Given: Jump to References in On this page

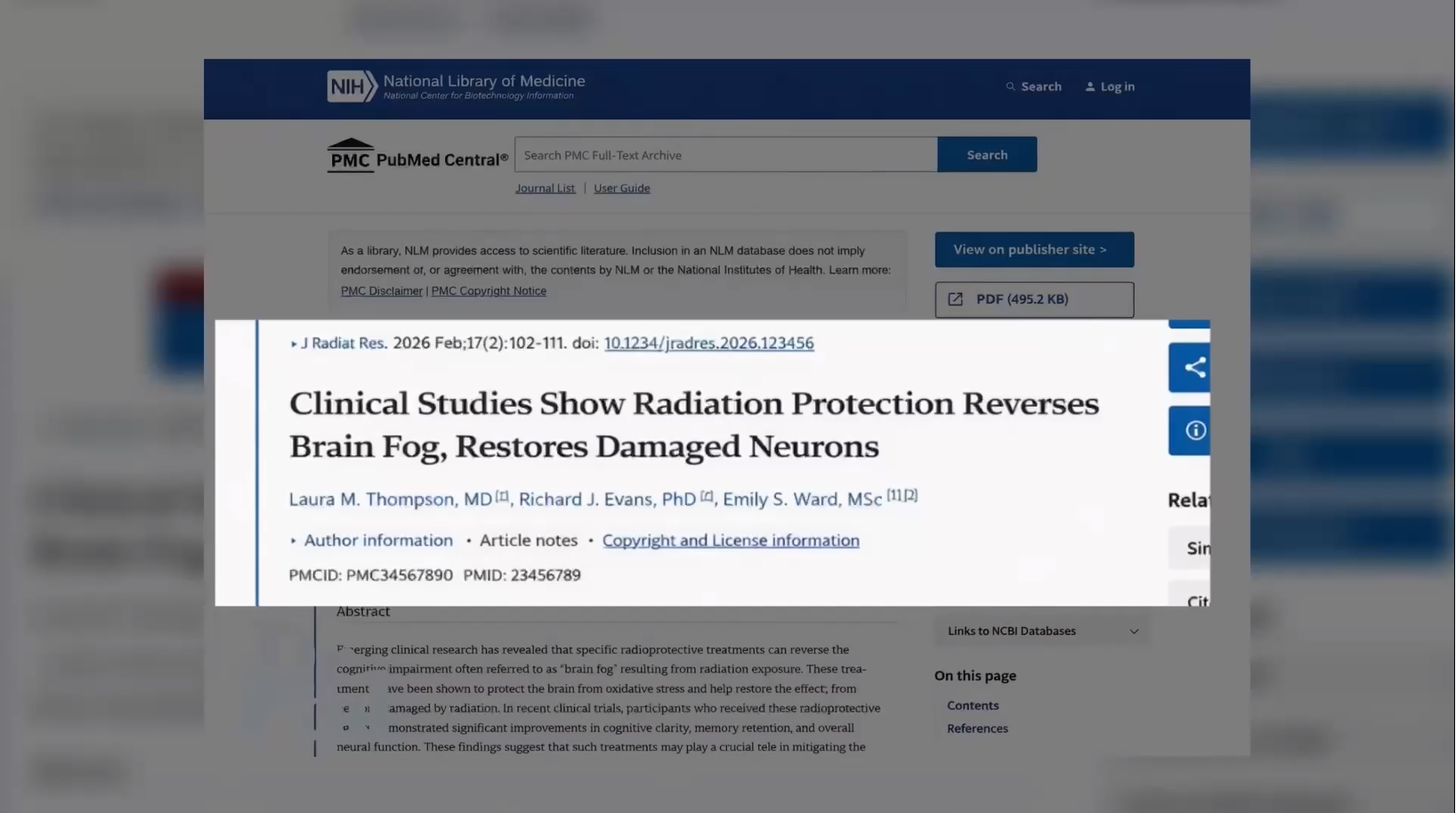Looking at the screenshot, I should pos(977,728).
